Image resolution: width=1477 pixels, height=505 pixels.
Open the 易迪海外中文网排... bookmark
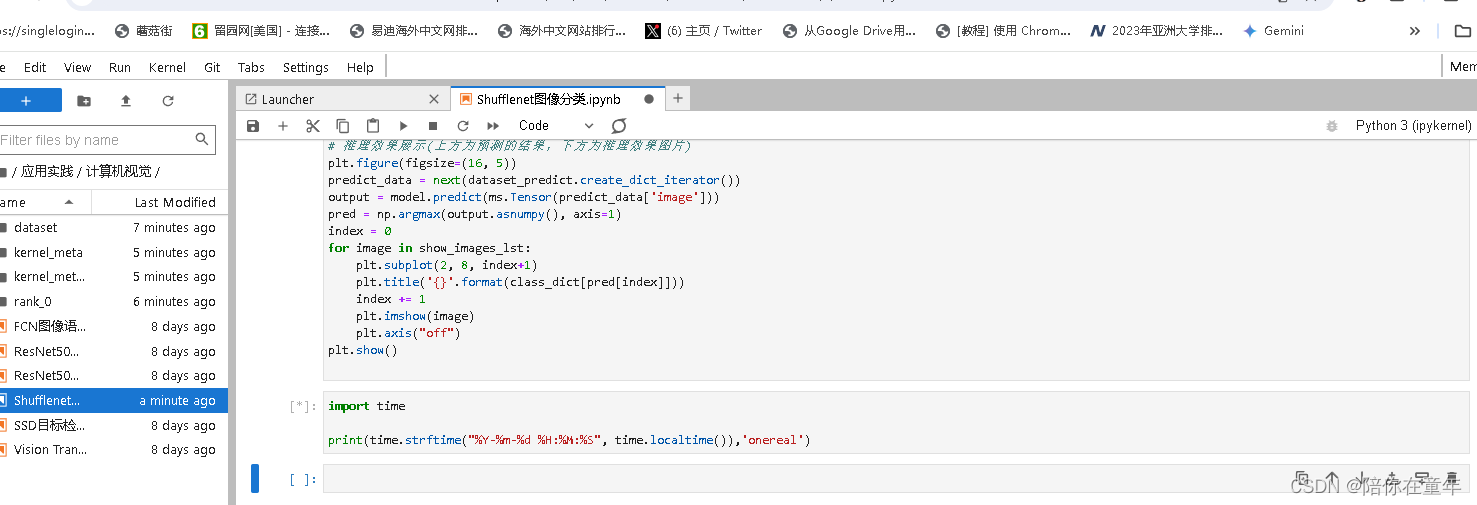414,31
